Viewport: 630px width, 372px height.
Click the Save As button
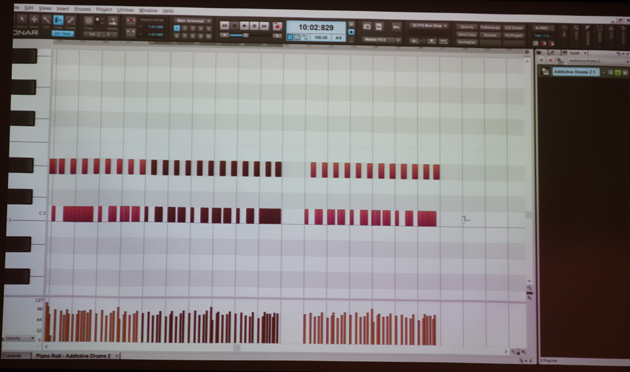[466, 27]
